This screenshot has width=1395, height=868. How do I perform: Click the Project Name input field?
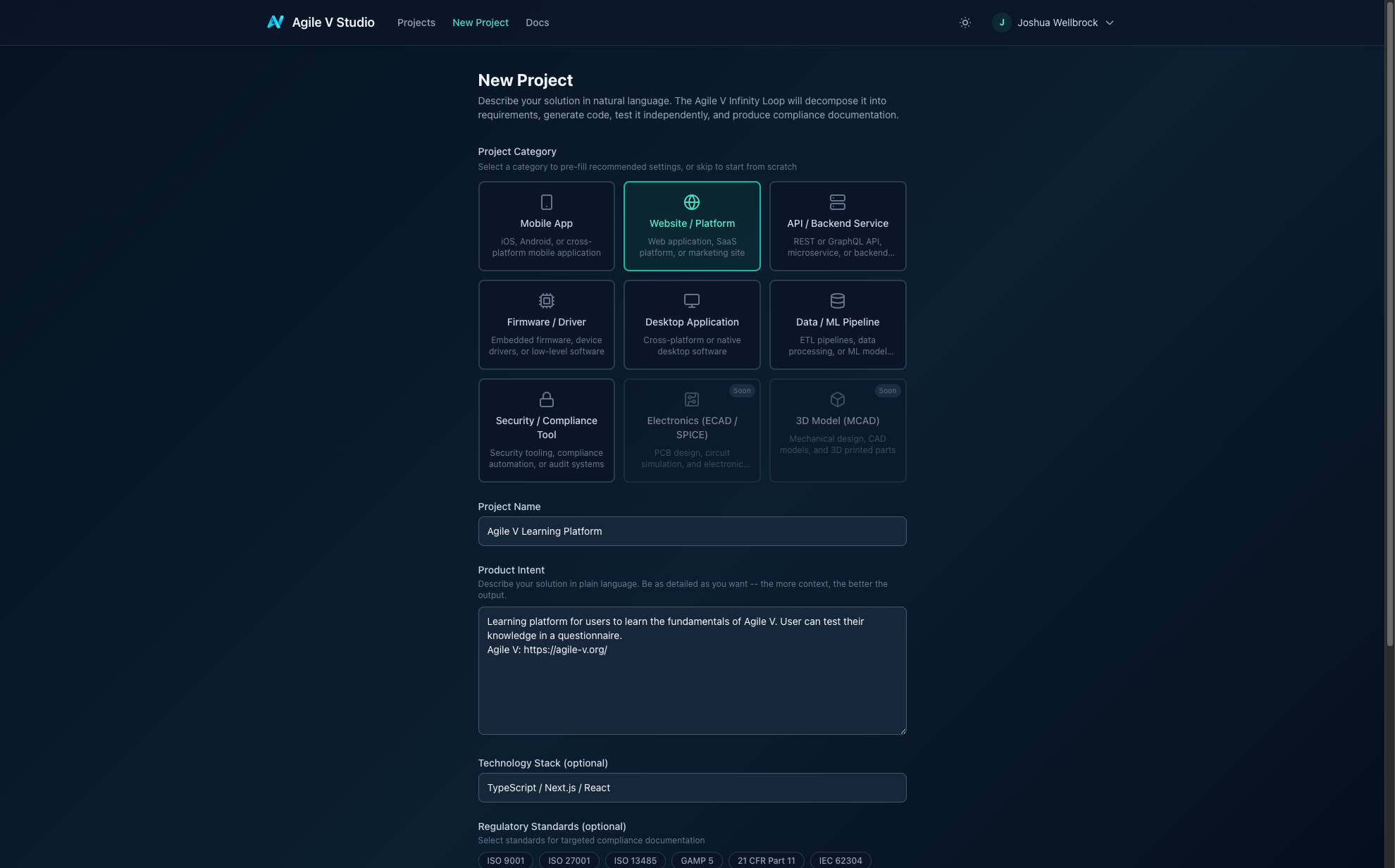tap(691, 531)
